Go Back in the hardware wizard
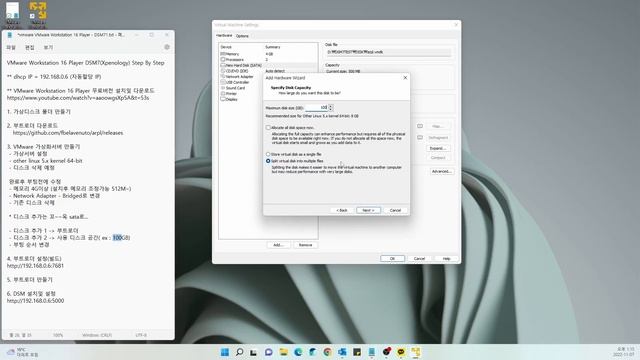The image size is (640, 360). pyautogui.click(x=342, y=210)
